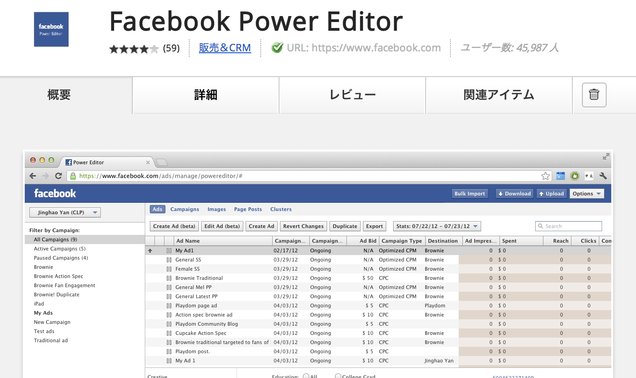Screen dimensions: 636x378
Task: Select the Test ads campaign
Action: click(x=44, y=331)
